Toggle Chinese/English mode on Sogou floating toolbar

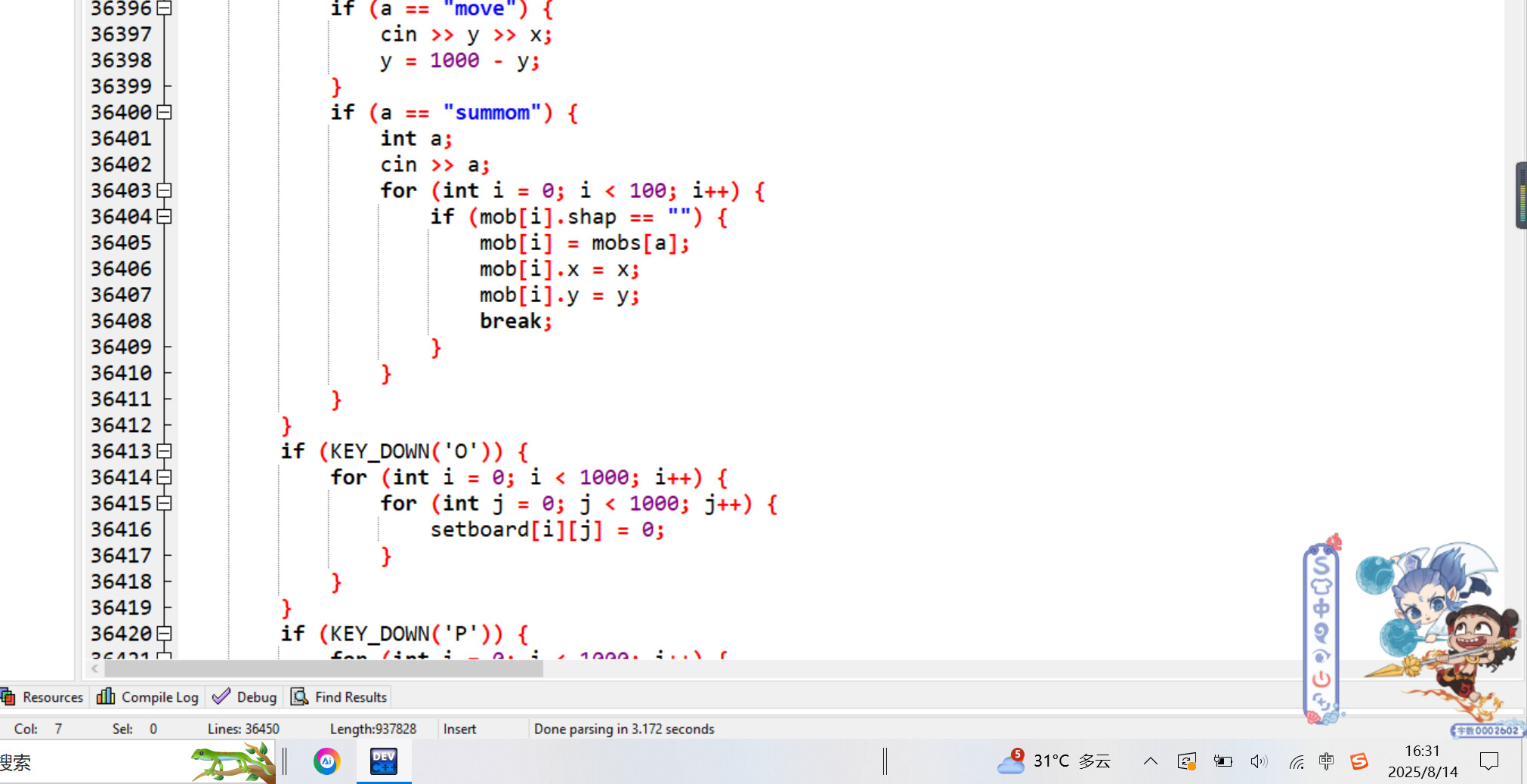pos(1321,609)
